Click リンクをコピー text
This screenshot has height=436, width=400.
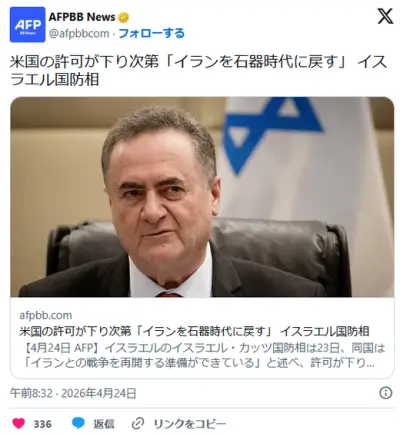tap(190, 424)
